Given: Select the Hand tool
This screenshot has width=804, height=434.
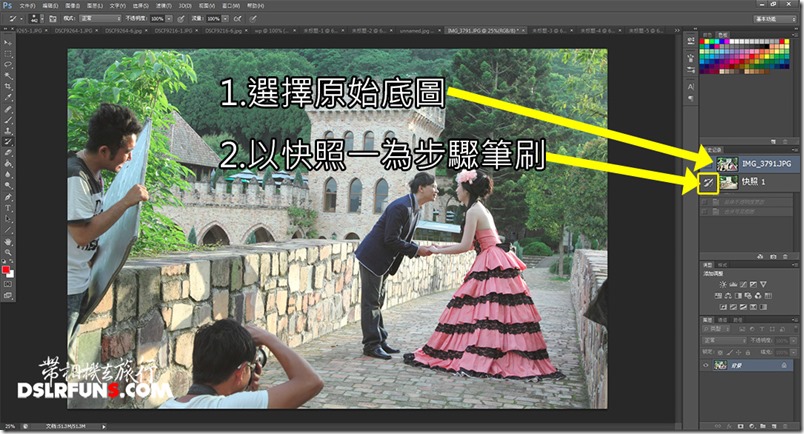Looking at the screenshot, I should [7, 241].
